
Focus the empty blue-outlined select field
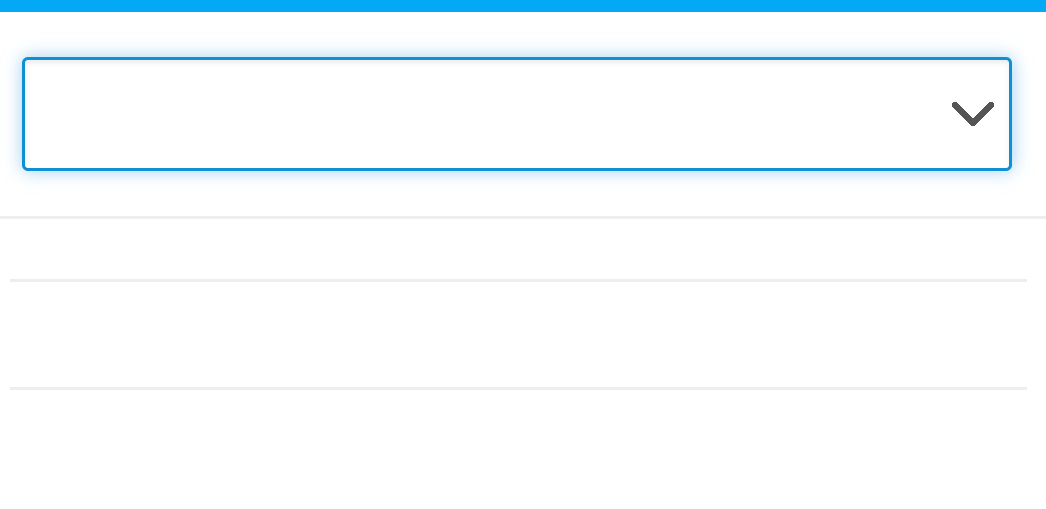coord(517,114)
